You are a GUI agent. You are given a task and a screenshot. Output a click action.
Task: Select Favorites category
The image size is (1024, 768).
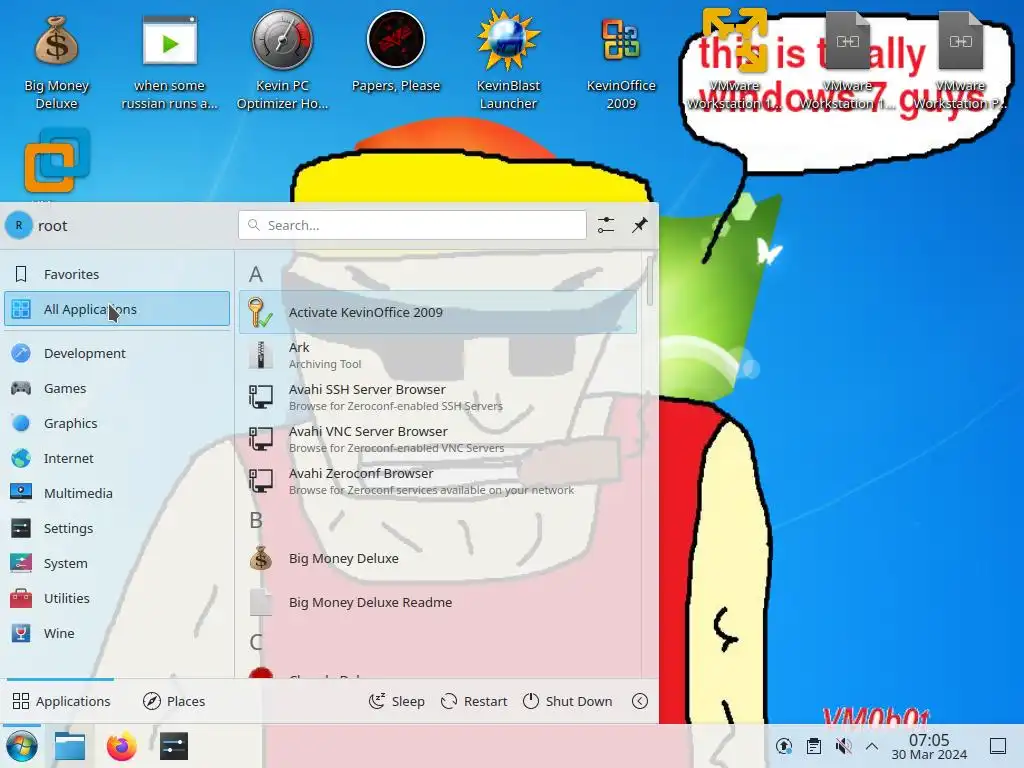pos(117,274)
